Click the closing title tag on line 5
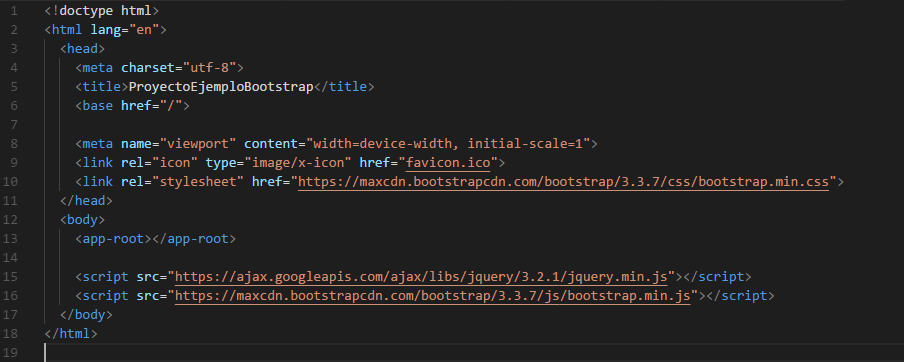904x362 pixels. point(344,87)
